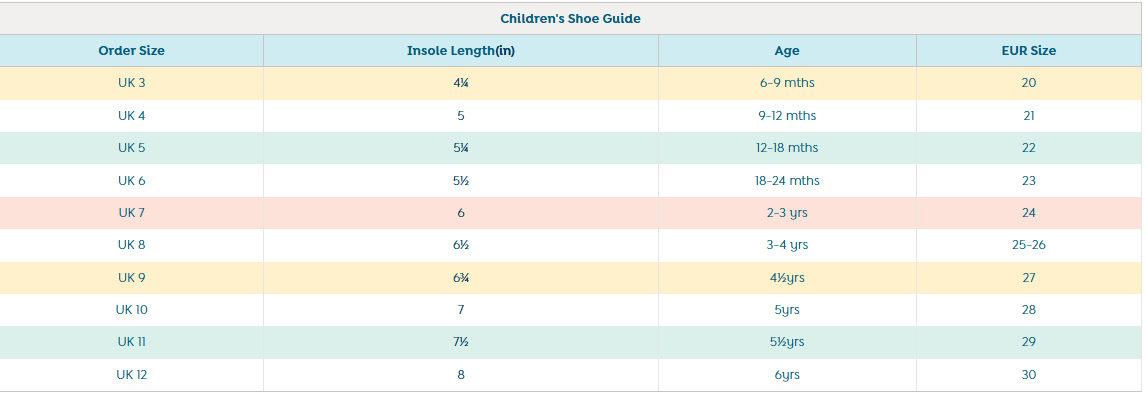Select EUR size 29
The image size is (1146, 398).
1028,342
